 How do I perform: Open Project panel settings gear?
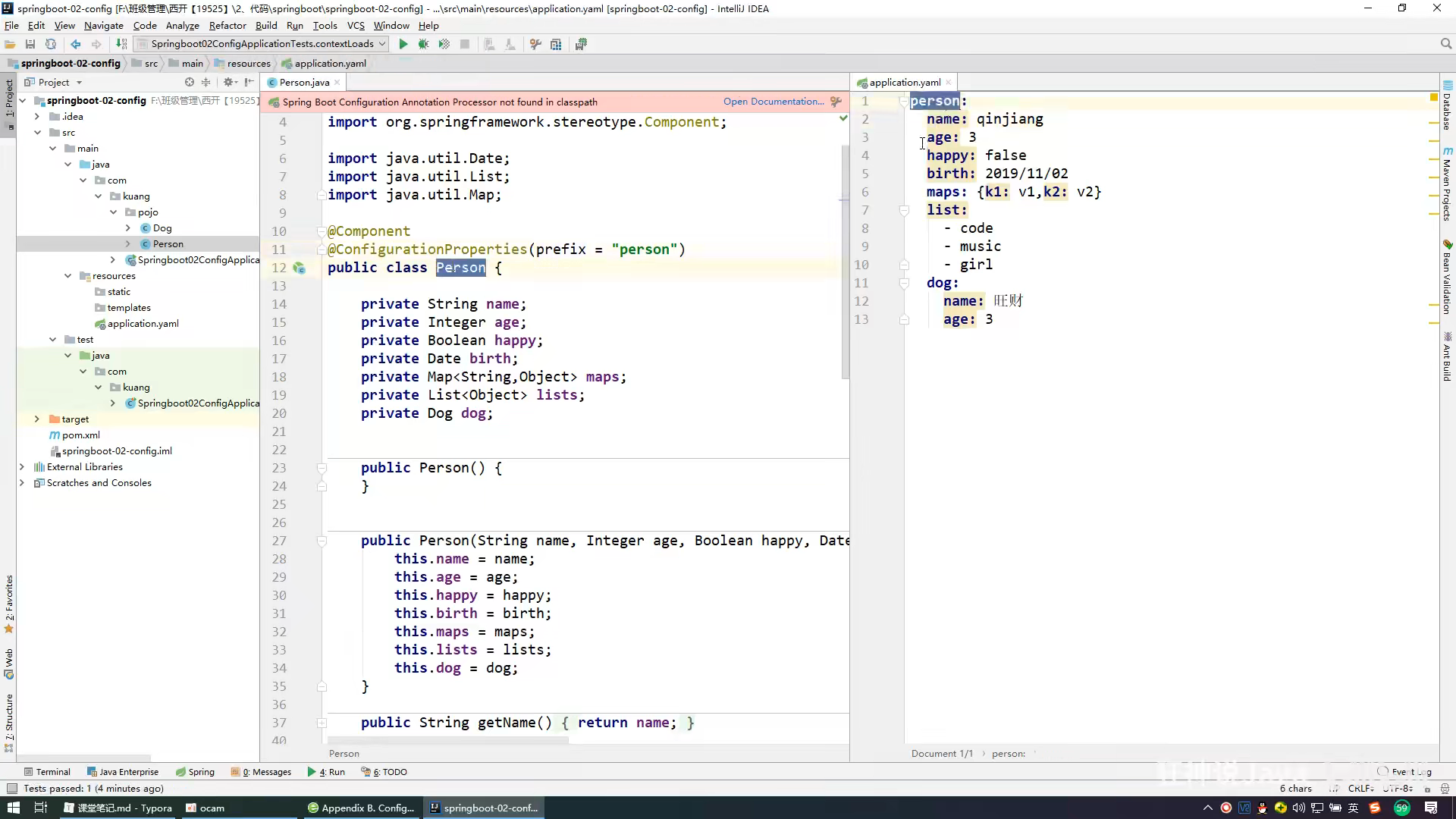tap(227, 82)
